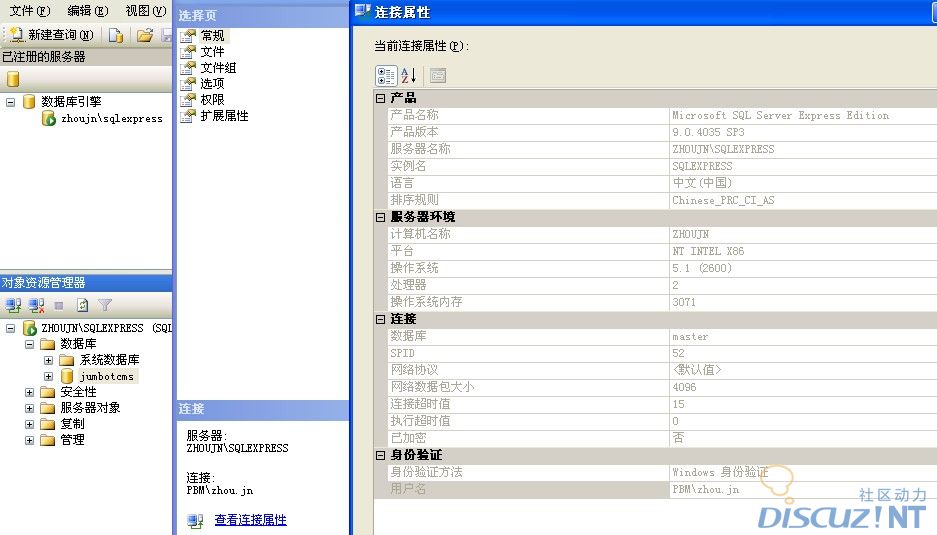Viewport: 937px width, 535px height.
Task: Select the 管理 tree item
Action: (72, 440)
